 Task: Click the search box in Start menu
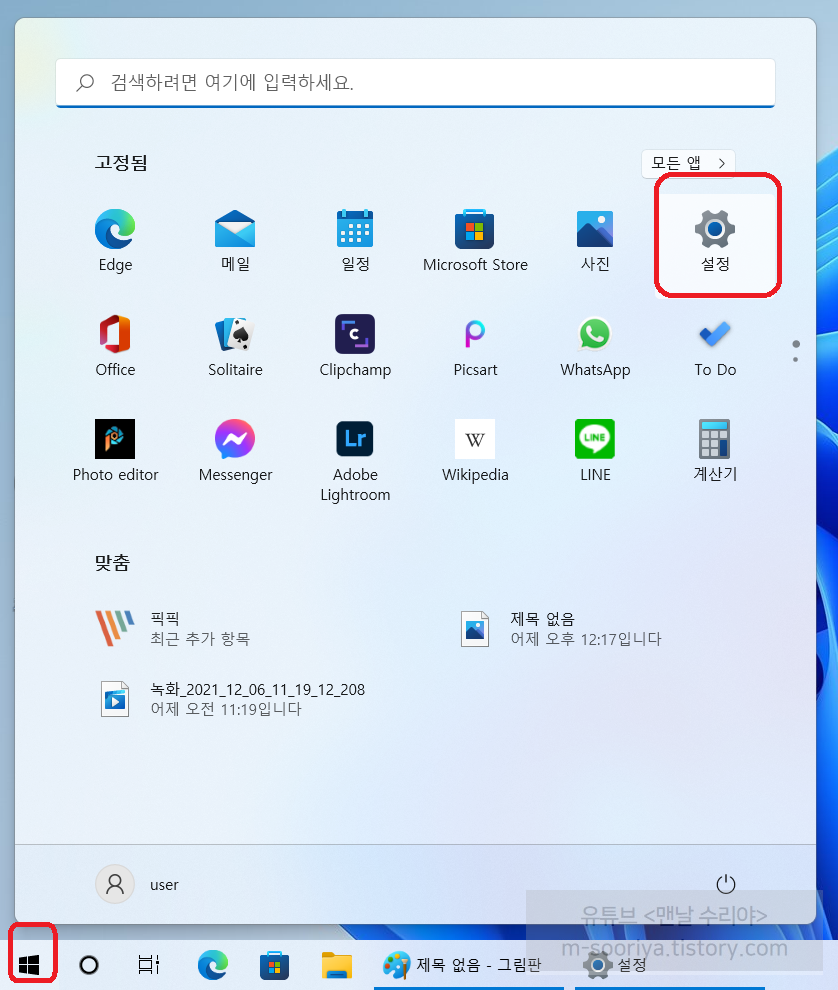pos(415,83)
